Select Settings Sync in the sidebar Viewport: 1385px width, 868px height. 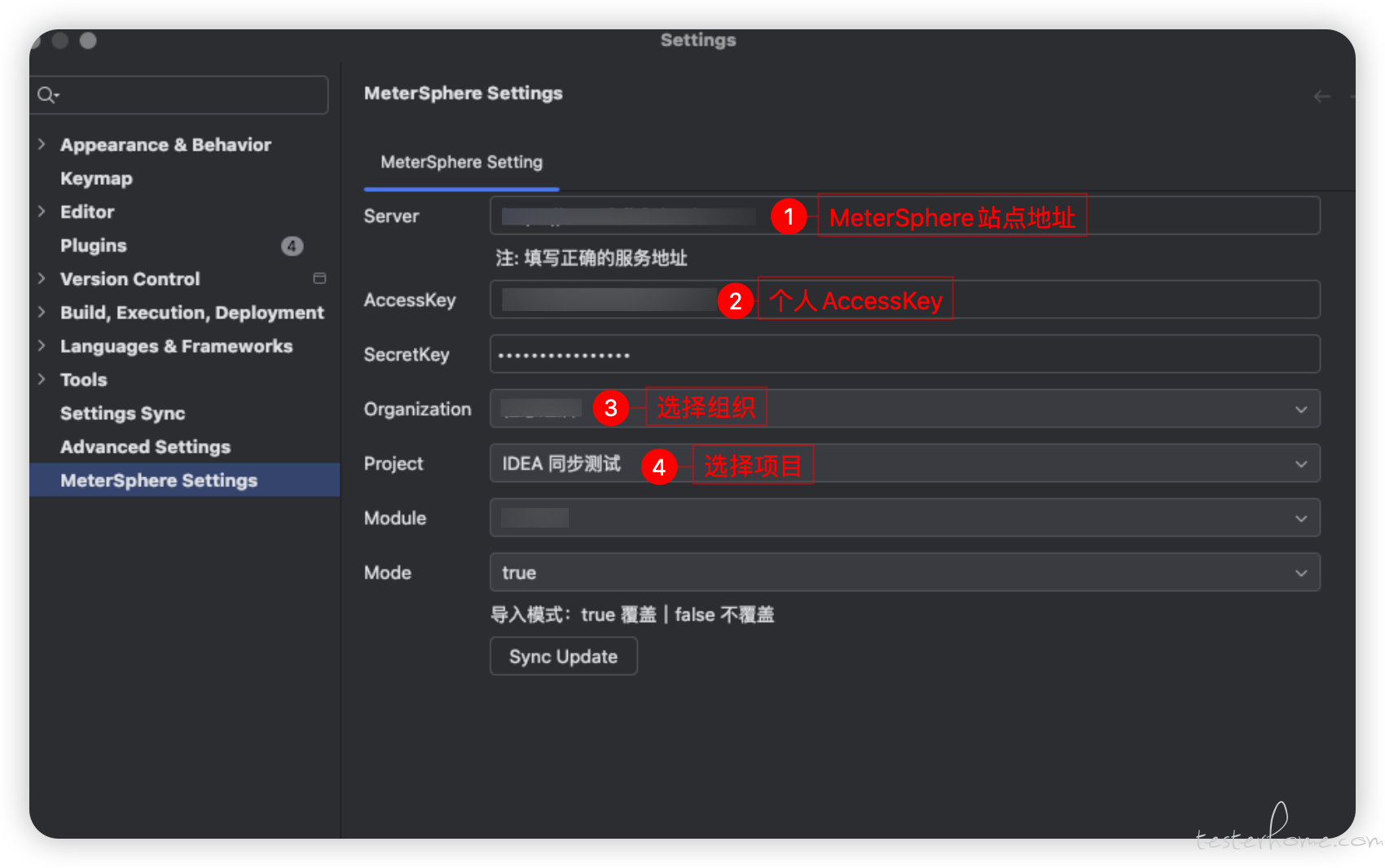pos(123,413)
